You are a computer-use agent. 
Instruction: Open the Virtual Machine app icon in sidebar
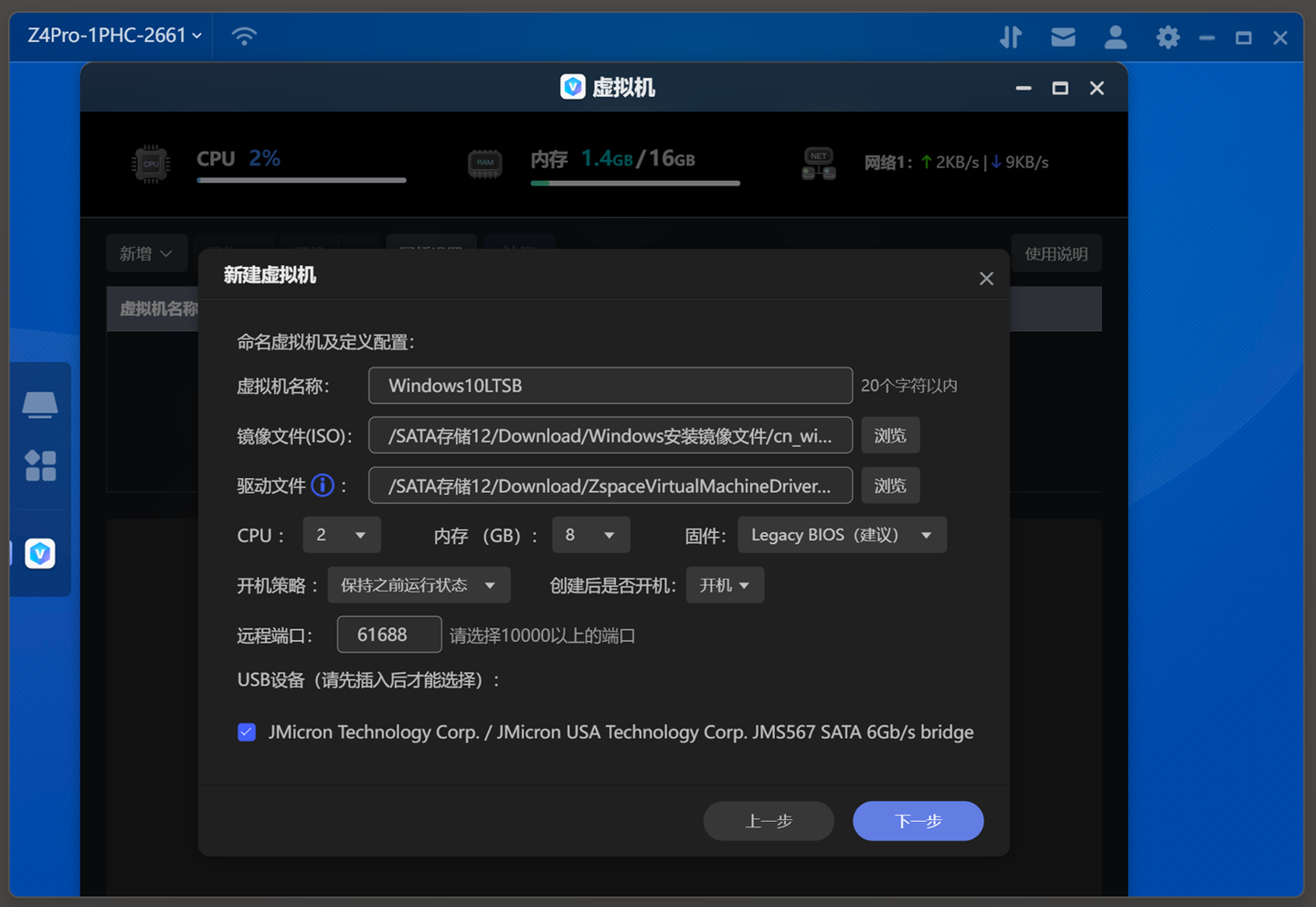coord(40,553)
